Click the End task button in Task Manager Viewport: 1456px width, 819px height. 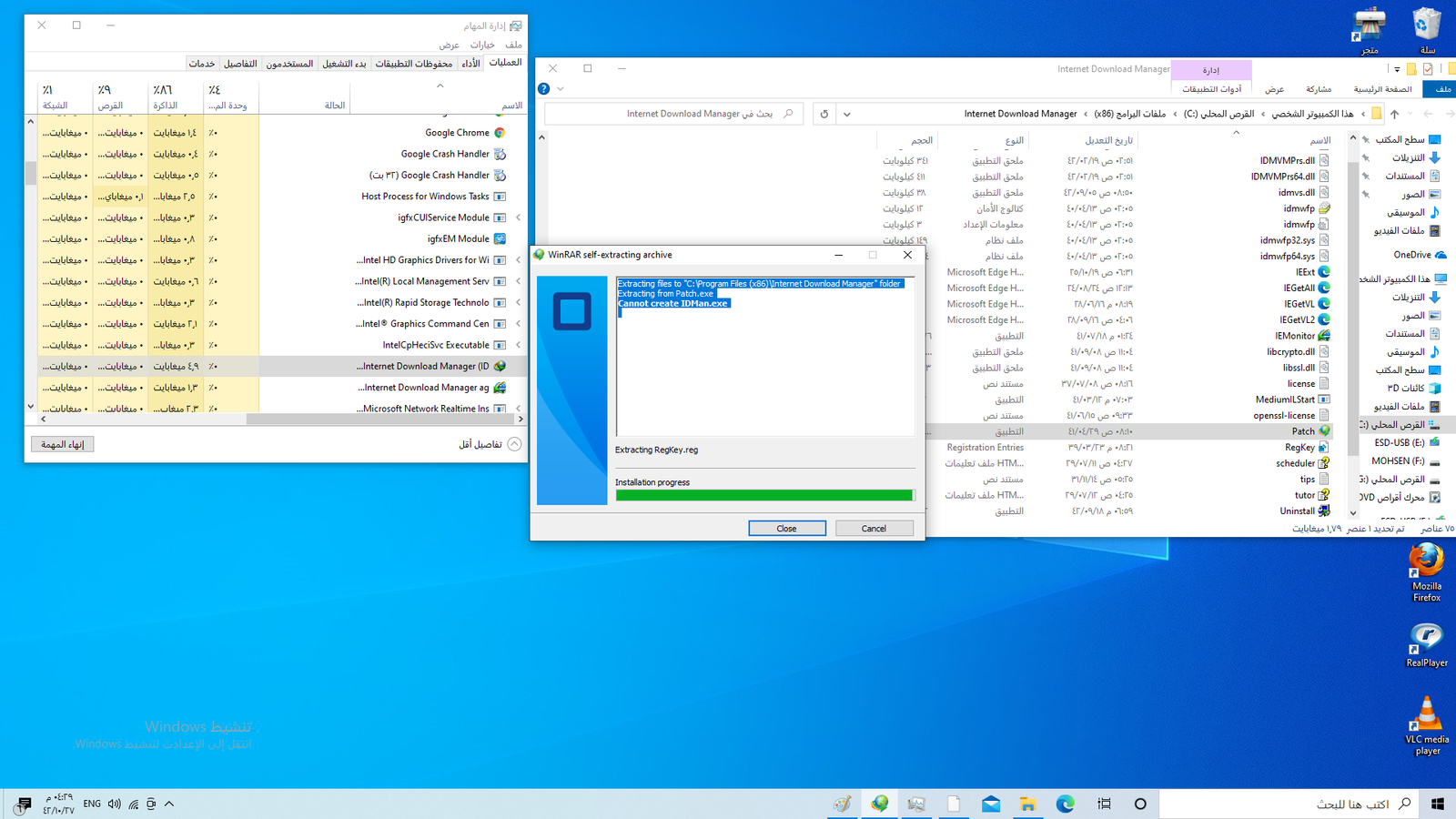tap(63, 444)
